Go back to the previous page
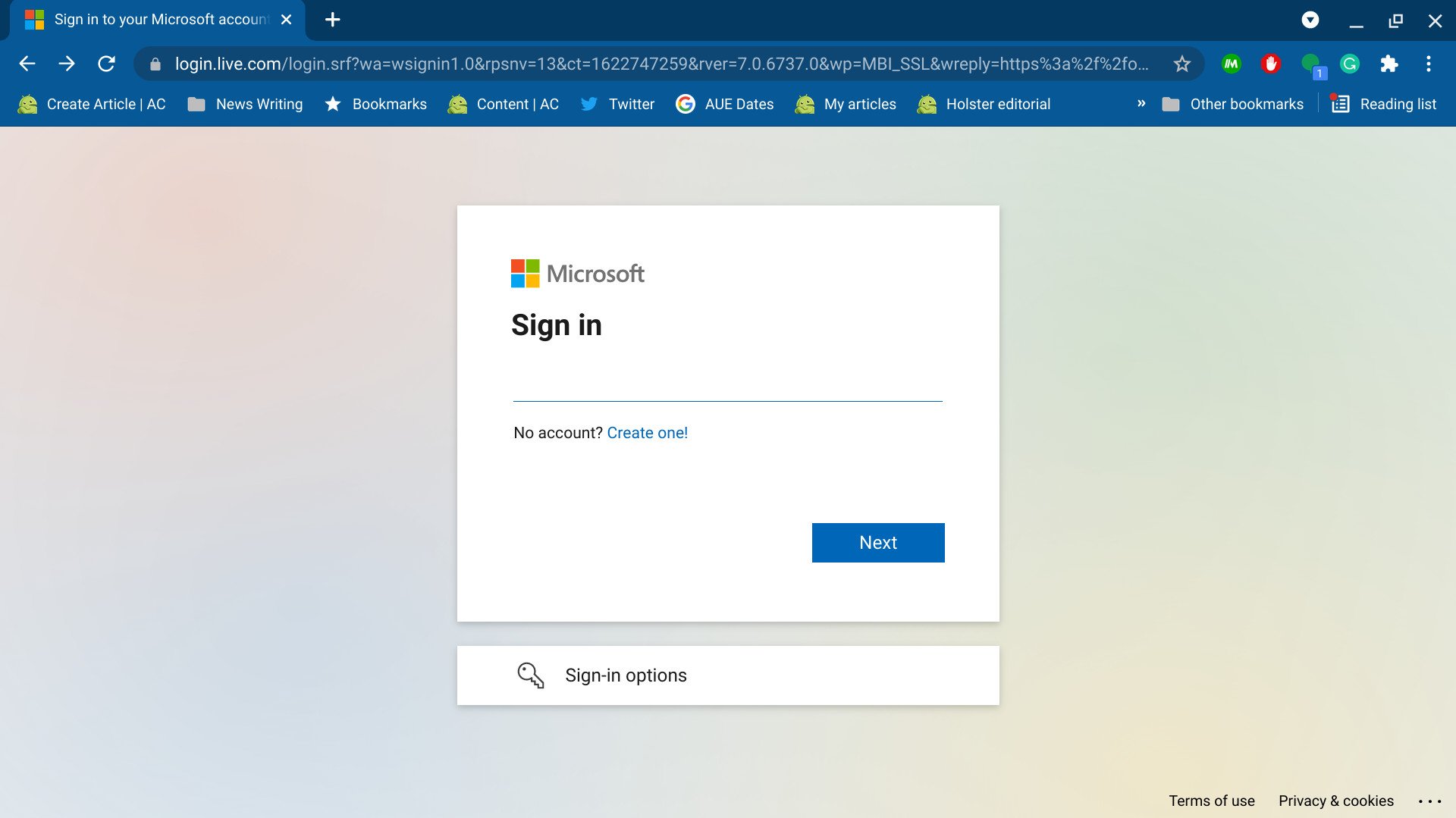 [x=27, y=64]
